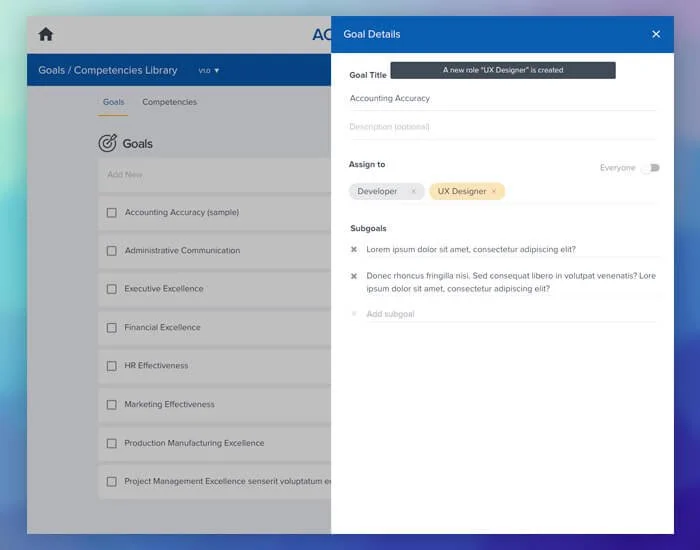Edit the Accounting Accuracy title field
Viewport: 700px width, 550px height.
pyautogui.click(x=503, y=98)
